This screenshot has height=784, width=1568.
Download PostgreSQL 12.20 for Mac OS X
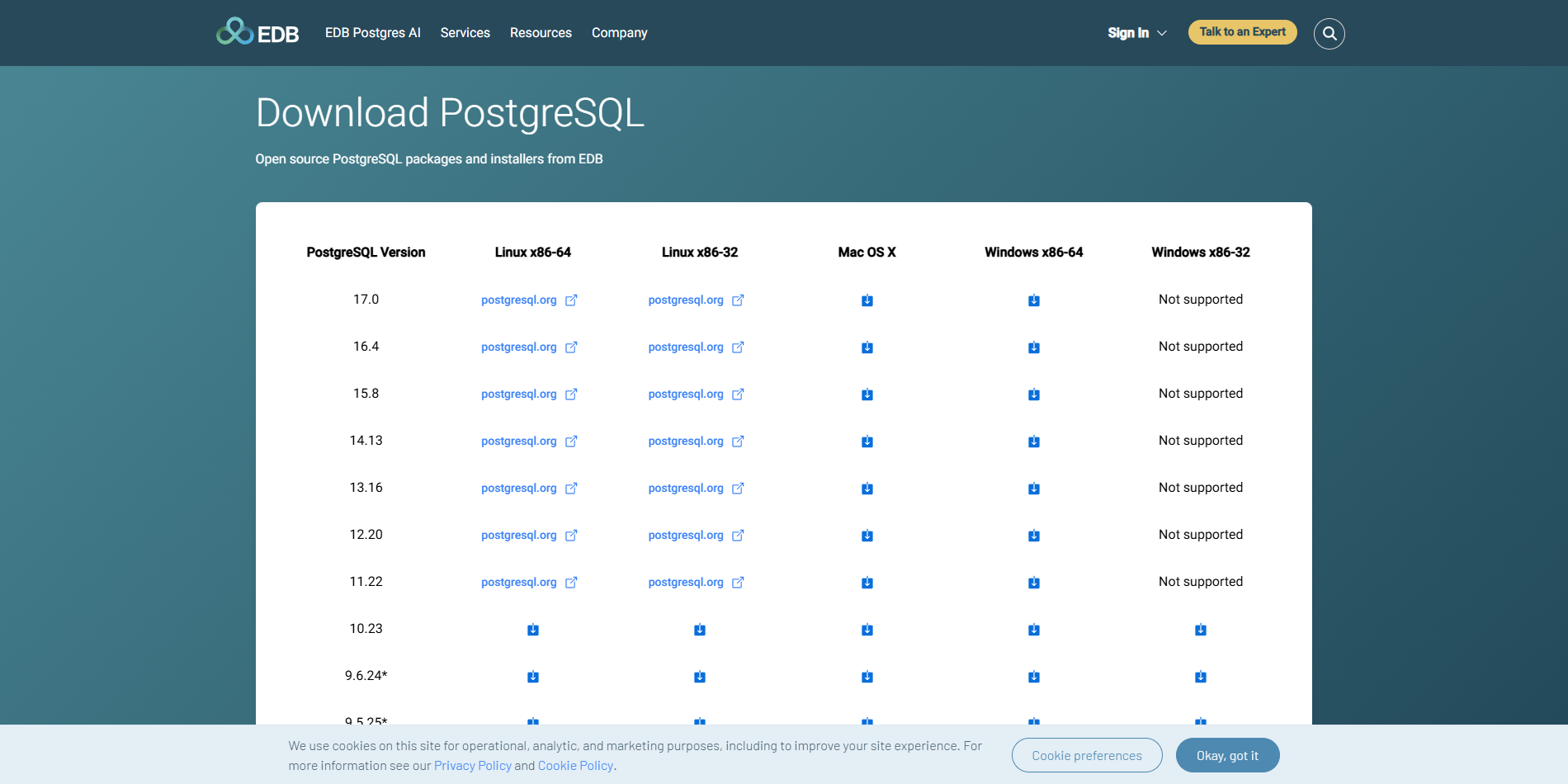867,536
